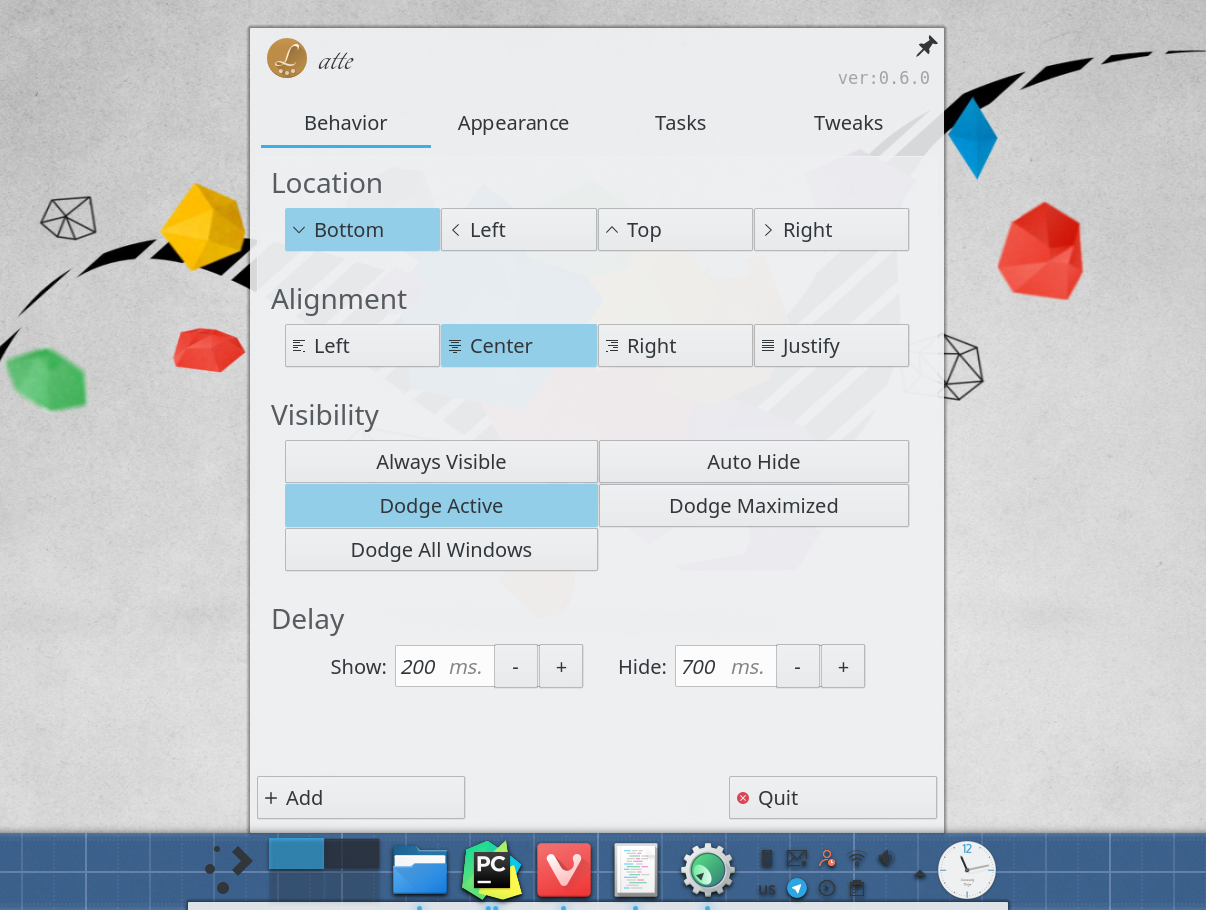
Task: Click the volume speaker tray icon
Action: point(886,858)
